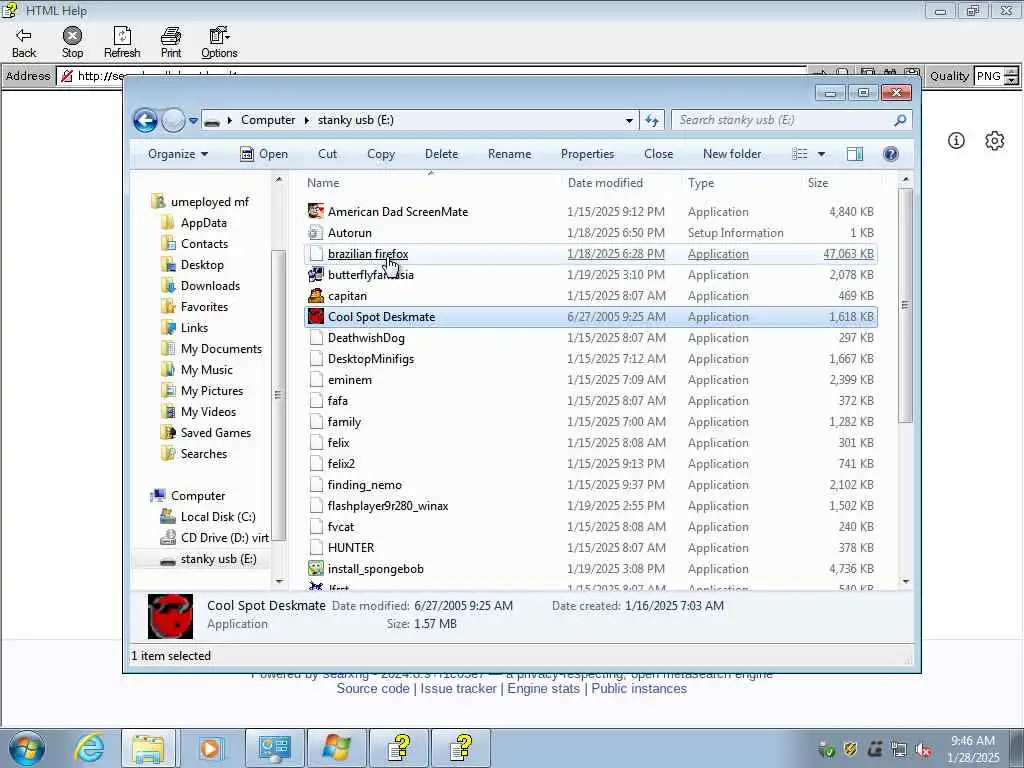Click the Print icon in HTML Help
The width and height of the screenshot is (1024, 768).
tap(171, 35)
